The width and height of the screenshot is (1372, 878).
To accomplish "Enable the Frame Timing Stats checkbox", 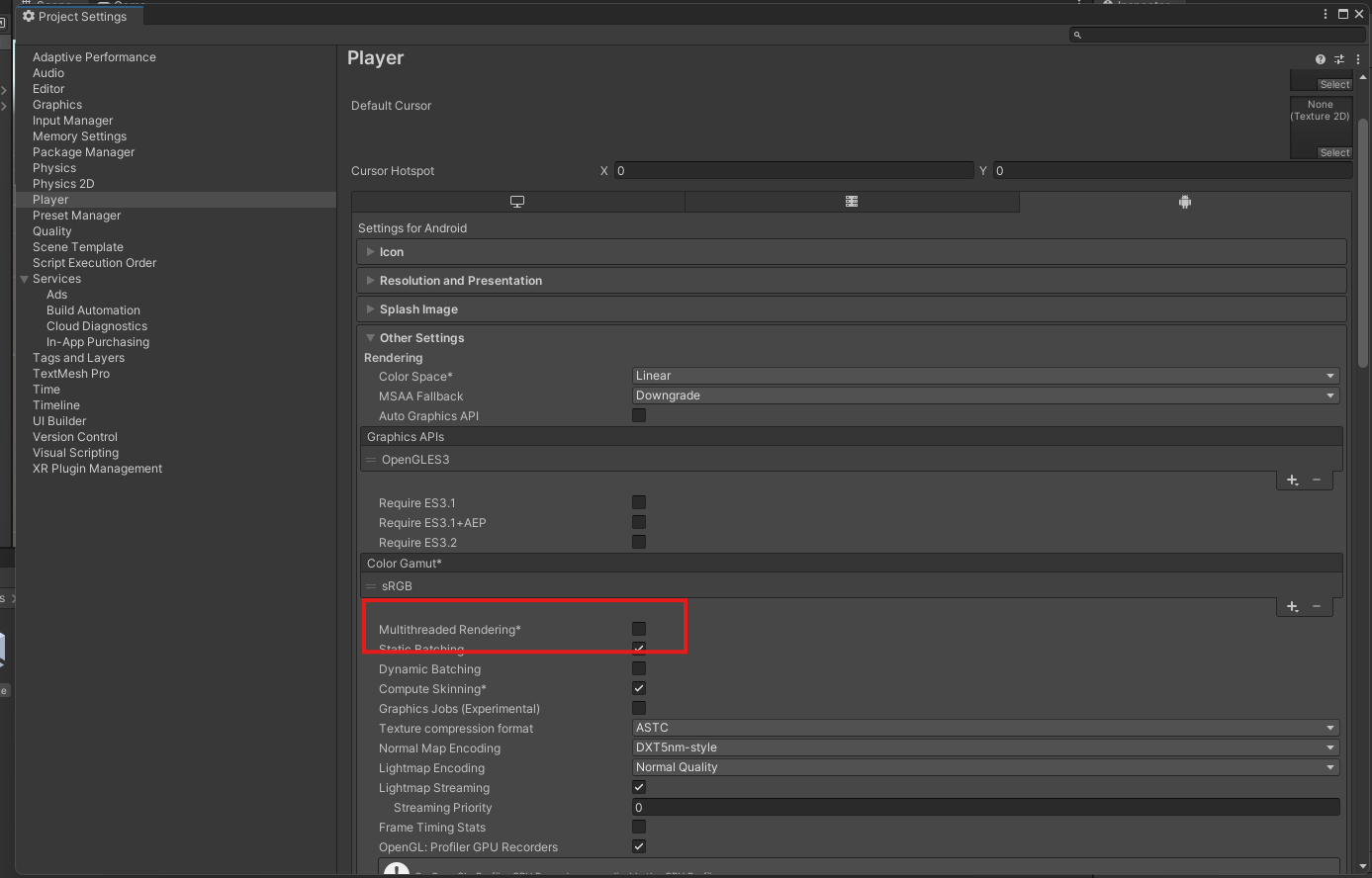I will tap(639, 827).
